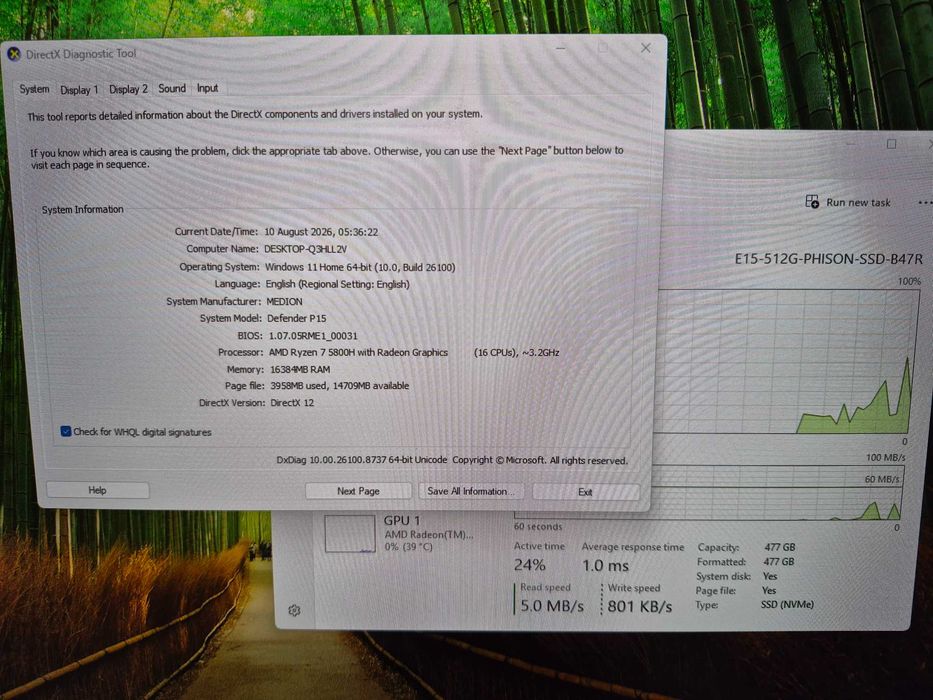Click the DirectX Diagnostic Tool title icon
The width and height of the screenshot is (933, 700).
pos(14,54)
